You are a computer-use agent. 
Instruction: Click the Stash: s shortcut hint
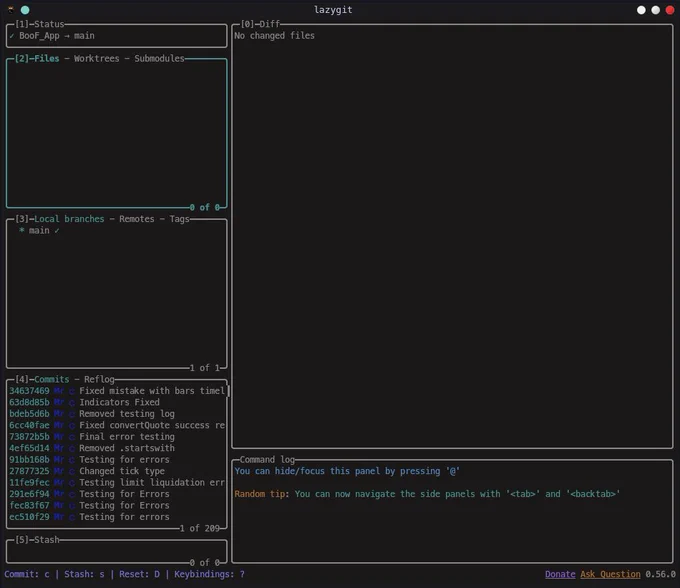tap(84, 575)
